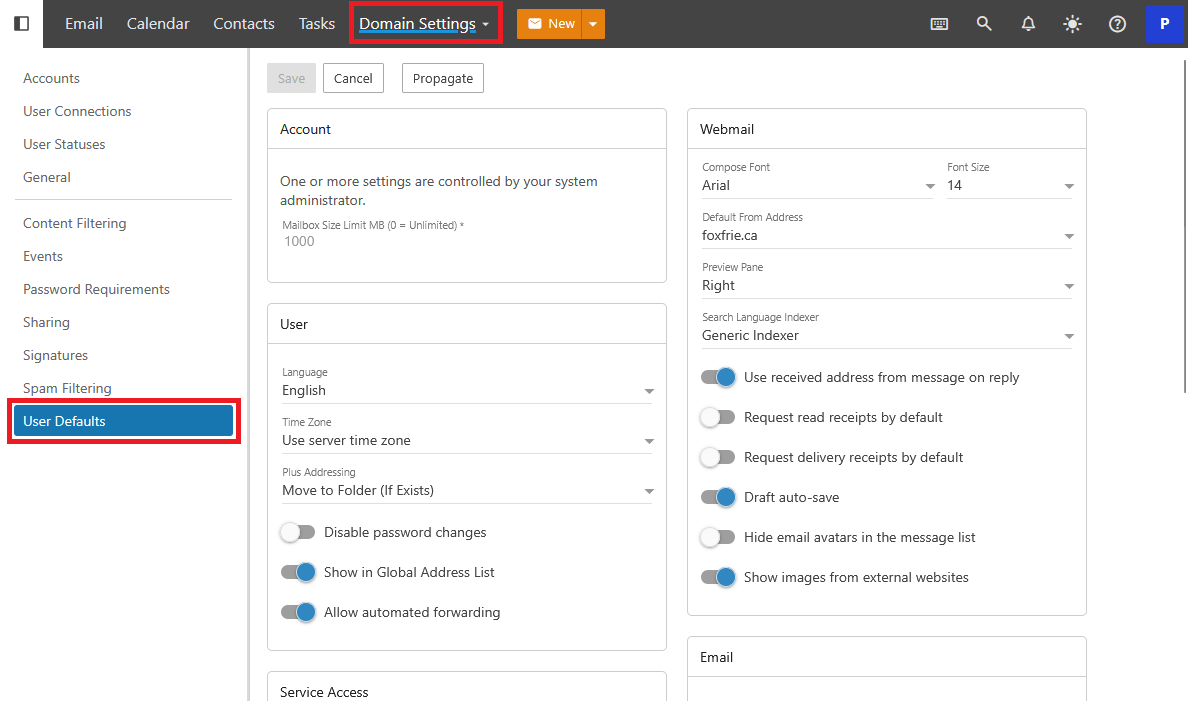Viewport: 1188px width, 701px height.
Task: Open the keyboard shortcuts icon
Action: tap(939, 24)
